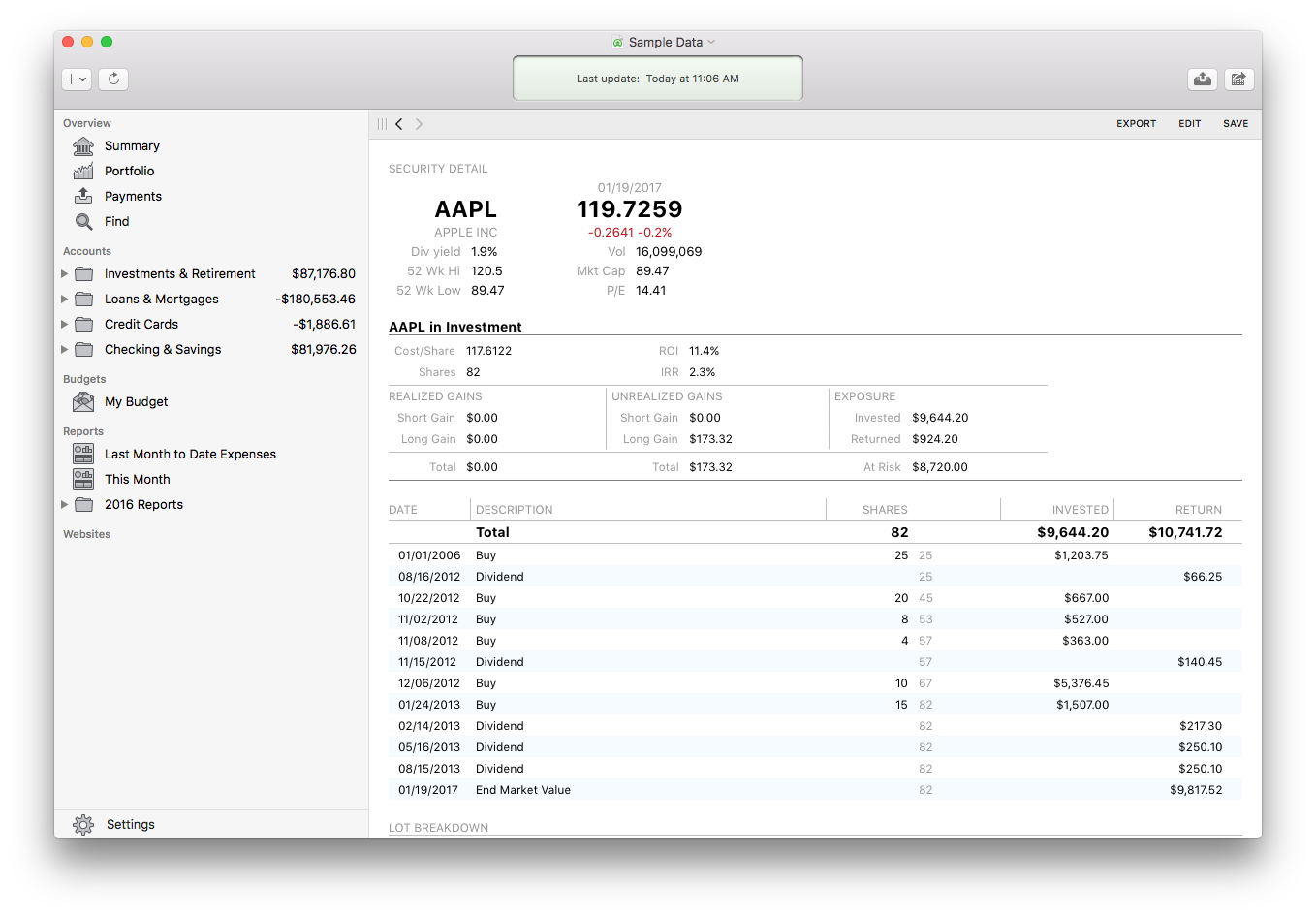Click the EDIT button
The width and height of the screenshot is (1316, 916).
(x=1190, y=124)
